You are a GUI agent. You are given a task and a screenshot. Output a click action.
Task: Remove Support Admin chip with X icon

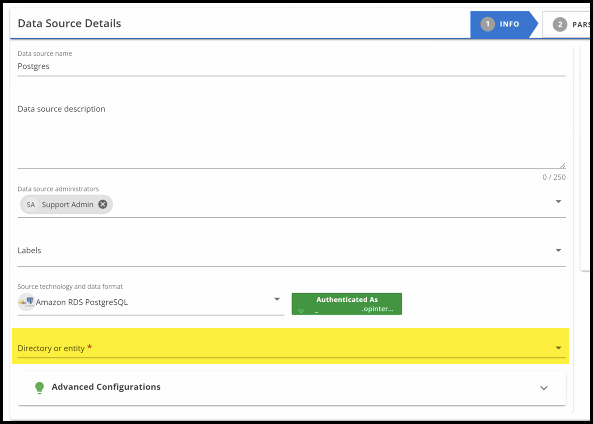tap(102, 204)
